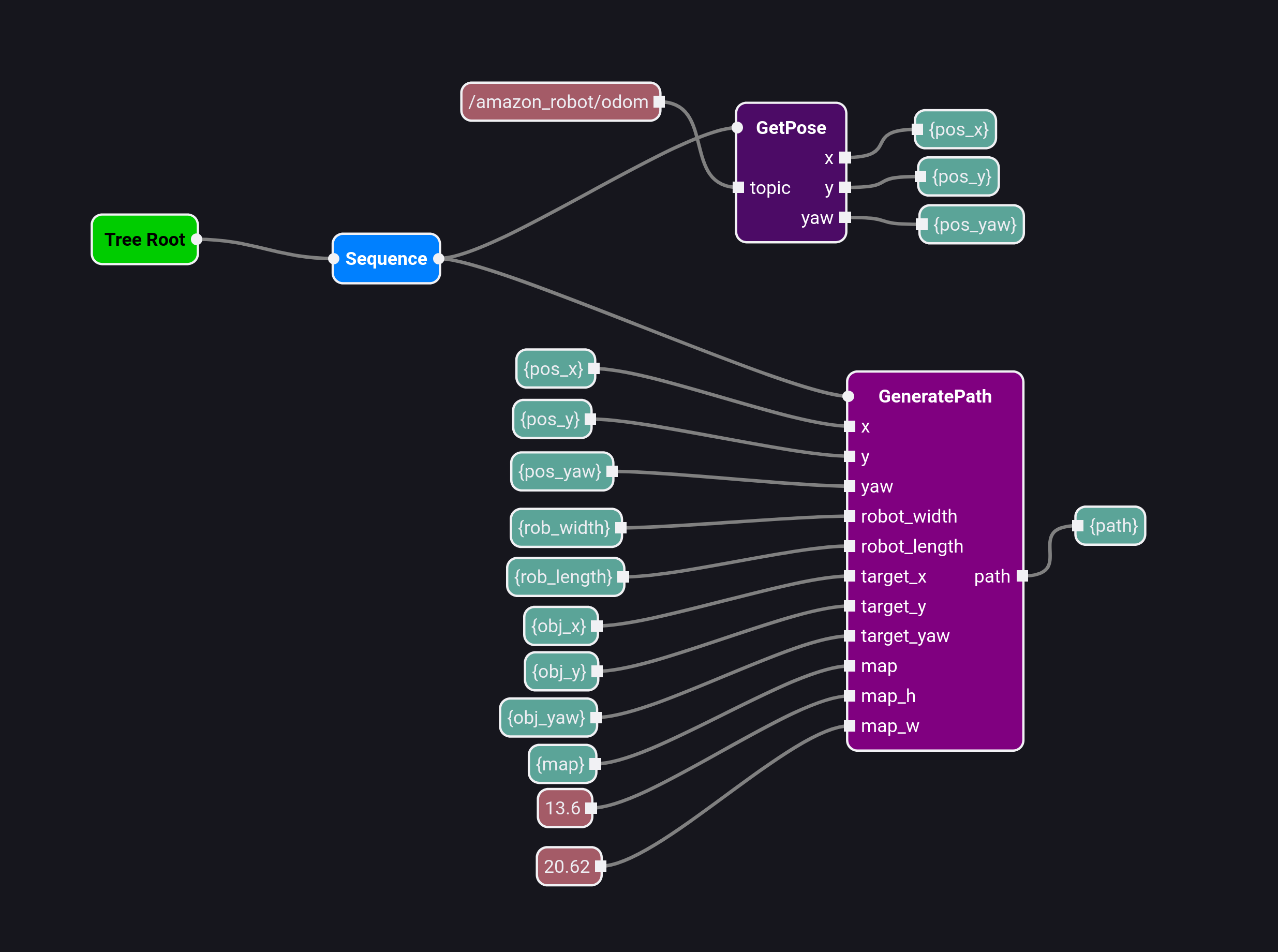Click the topic input port on GetPose
Viewport: 1278px width, 952px height.
click(x=738, y=187)
